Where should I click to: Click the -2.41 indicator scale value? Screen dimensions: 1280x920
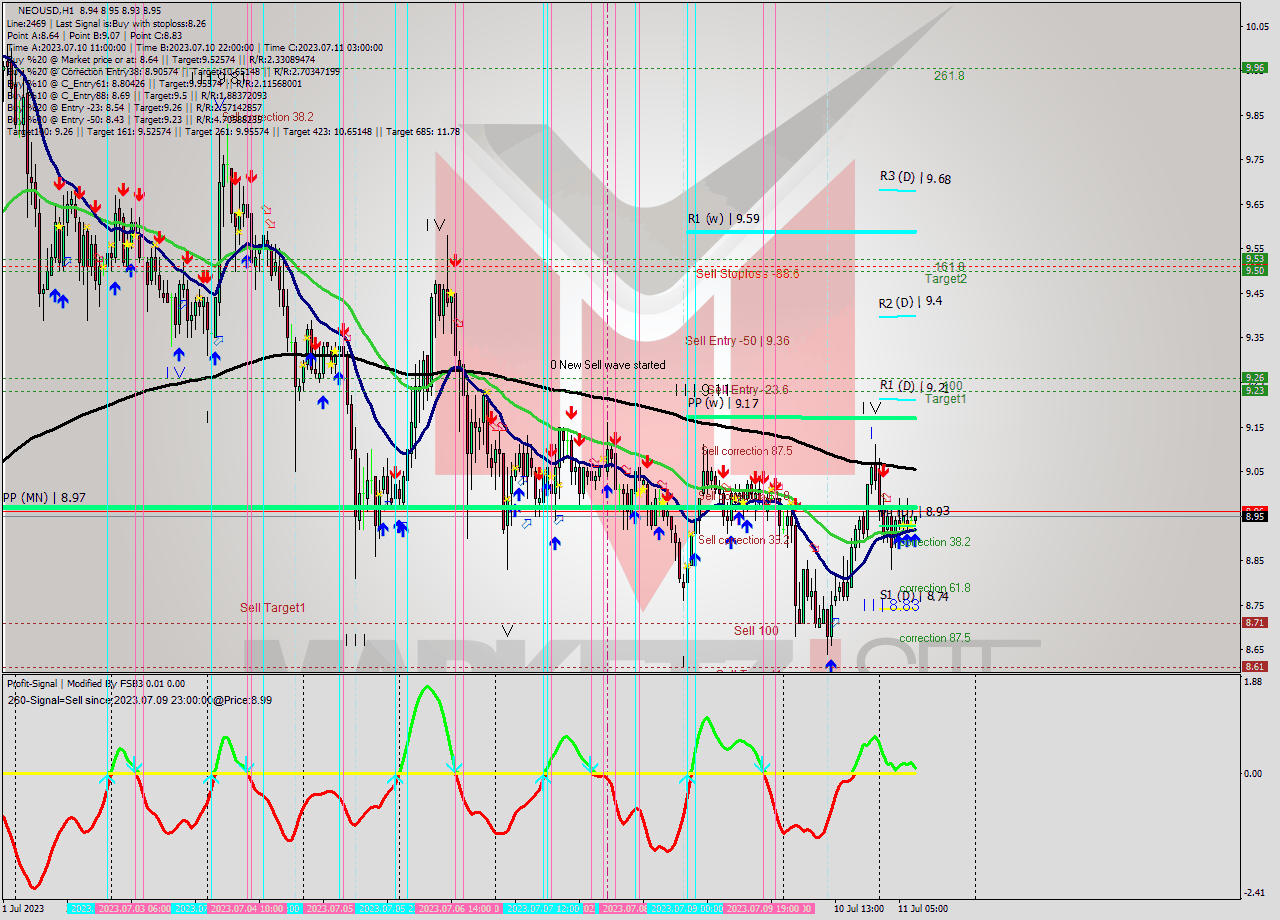pyautogui.click(x=1252, y=893)
